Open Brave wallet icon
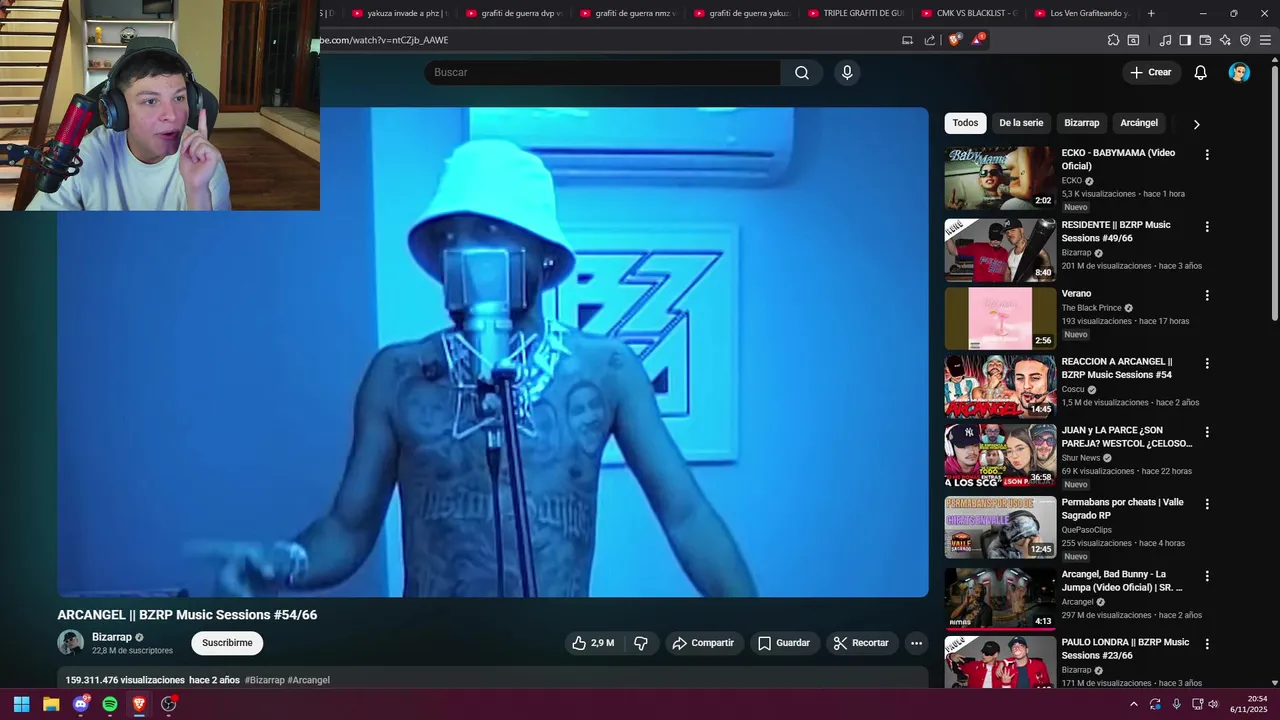 [1205, 40]
